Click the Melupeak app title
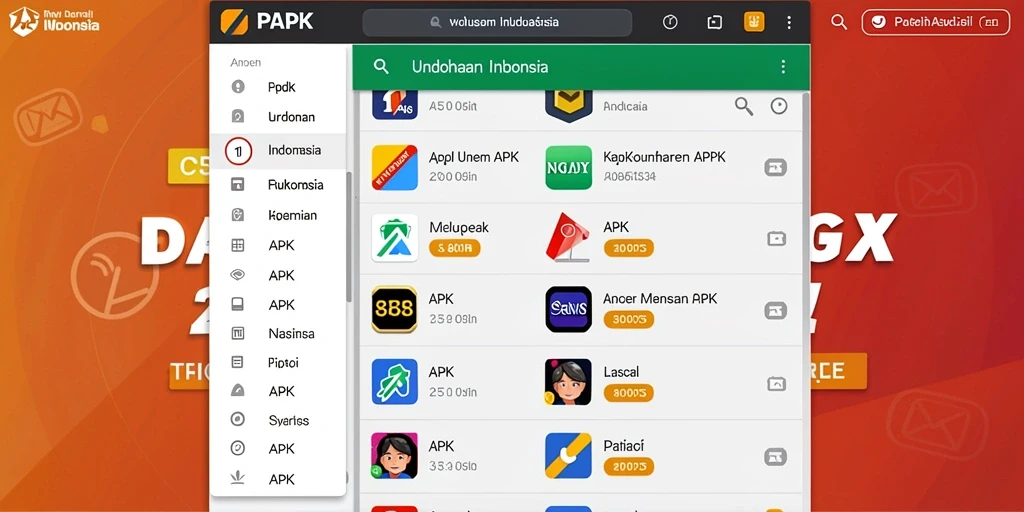1024x512 pixels. pos(458,227)
